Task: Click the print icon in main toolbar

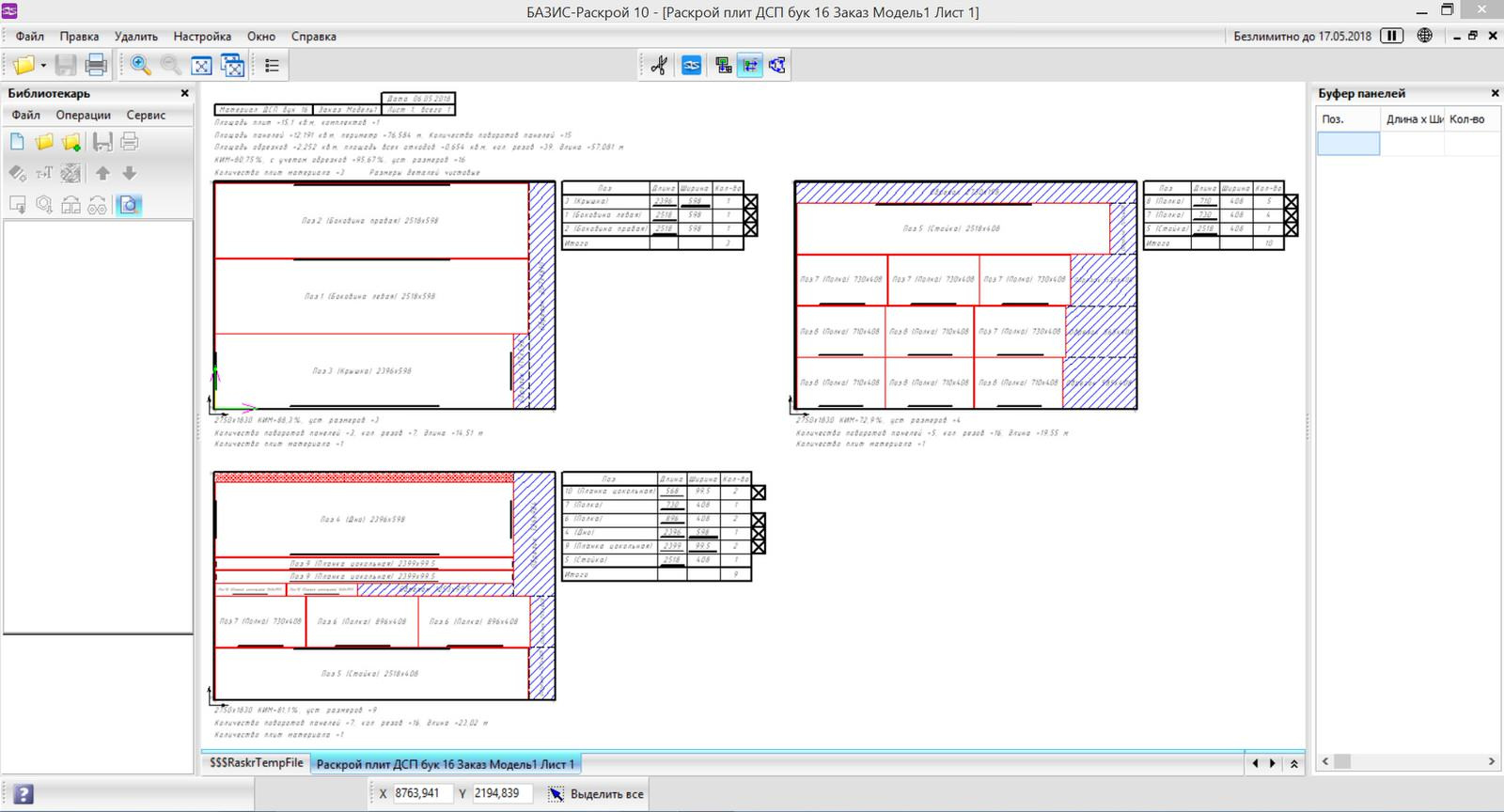Action: pos(96,65)
